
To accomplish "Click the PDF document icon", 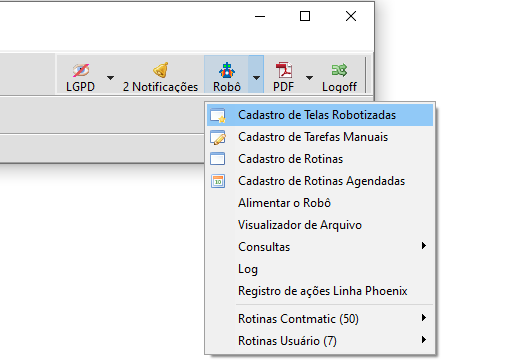I will (x=284, y=70).
